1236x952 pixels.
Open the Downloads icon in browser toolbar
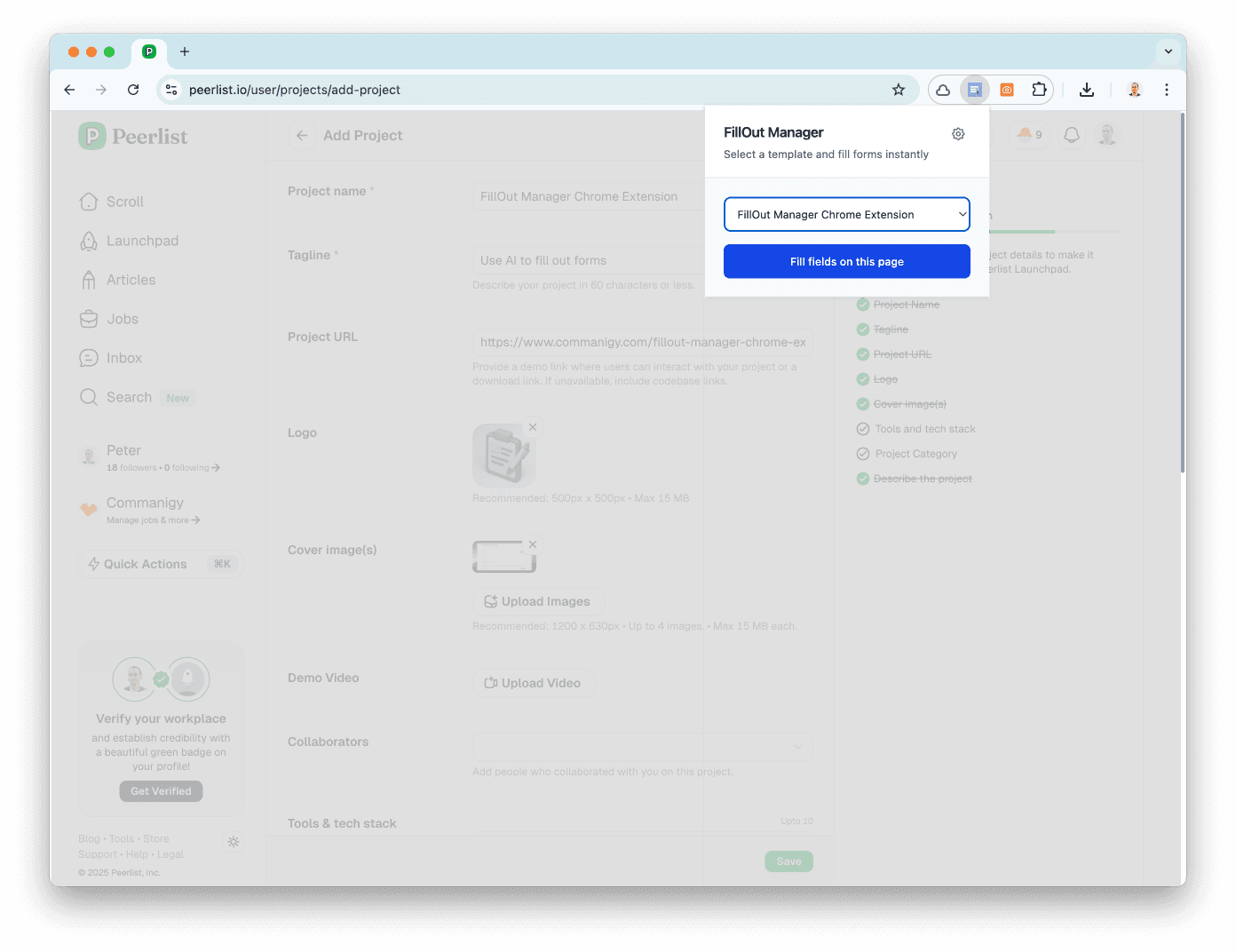pos(1086,90)
